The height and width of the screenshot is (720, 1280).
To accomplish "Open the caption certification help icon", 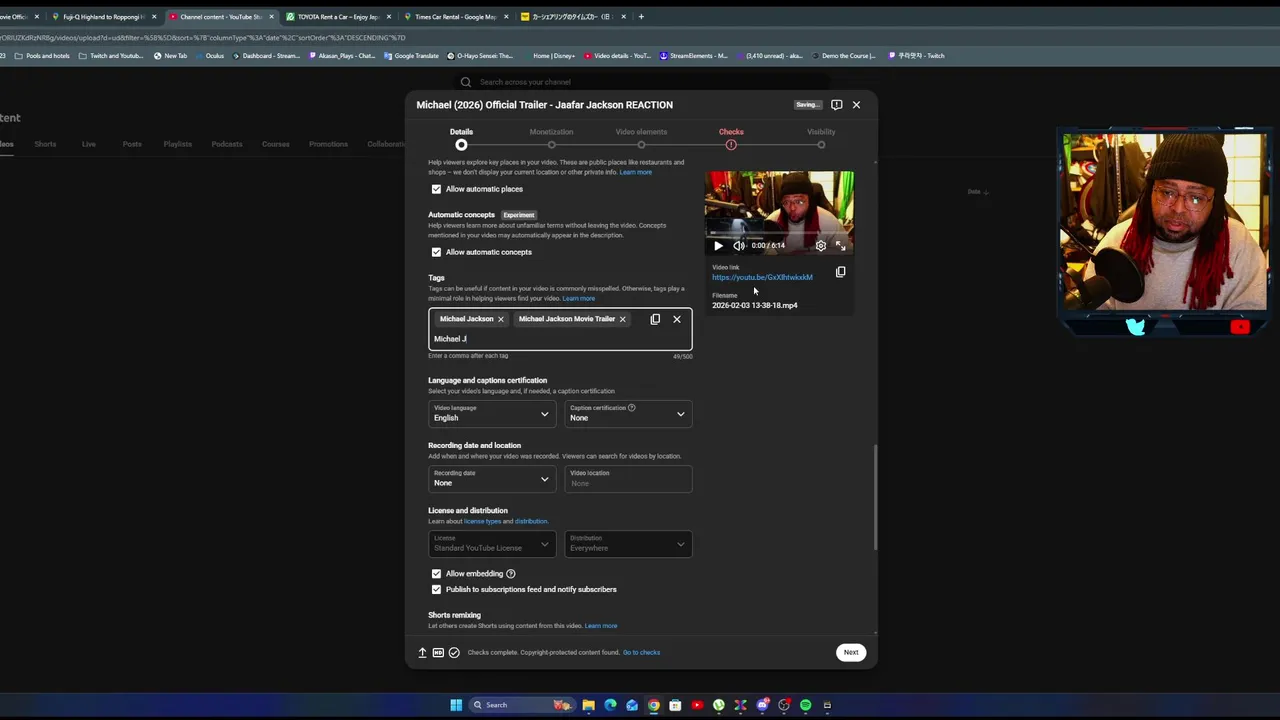I will [631, 408].
